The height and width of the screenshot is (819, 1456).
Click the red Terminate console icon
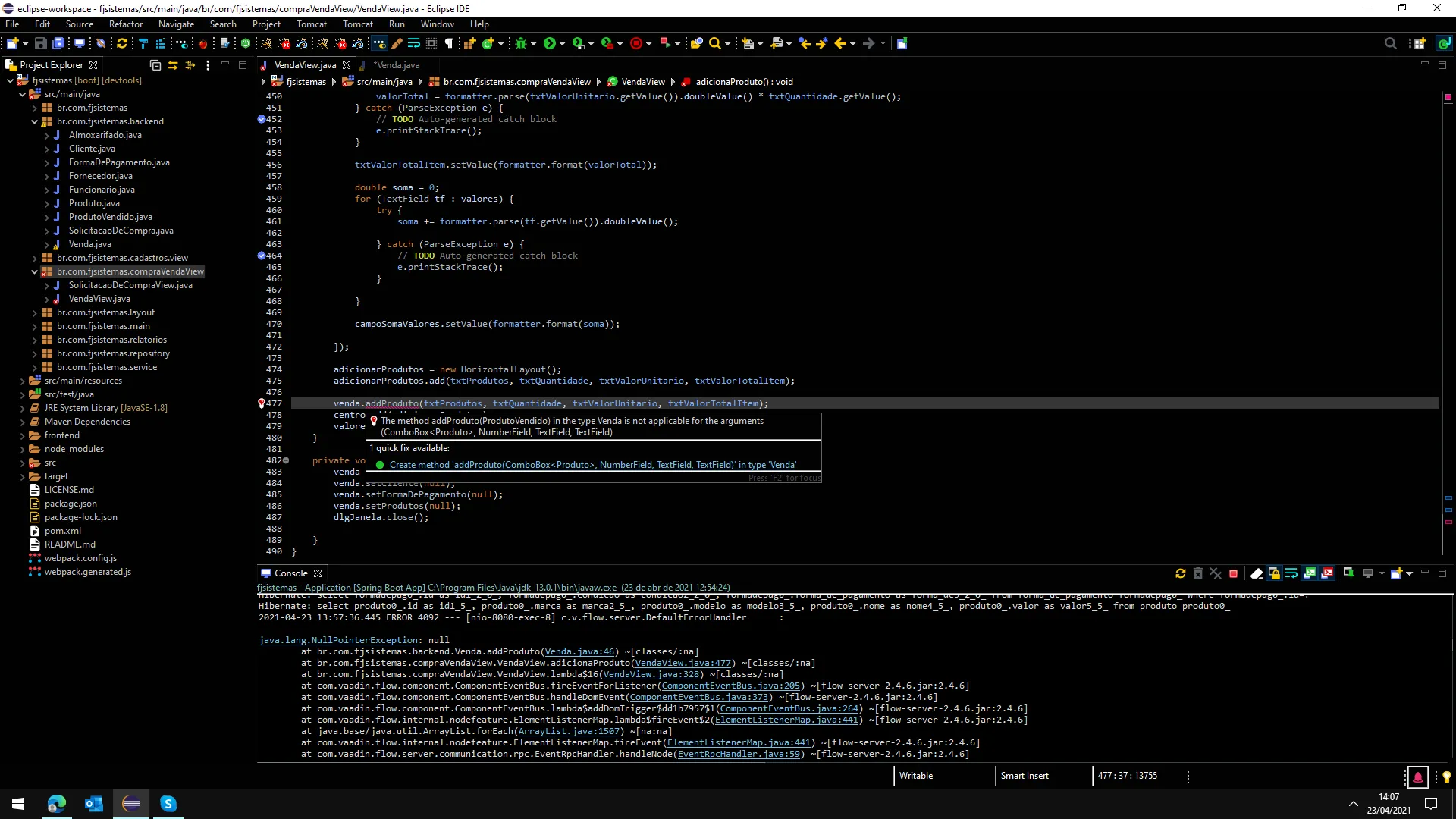[1233, 573]
